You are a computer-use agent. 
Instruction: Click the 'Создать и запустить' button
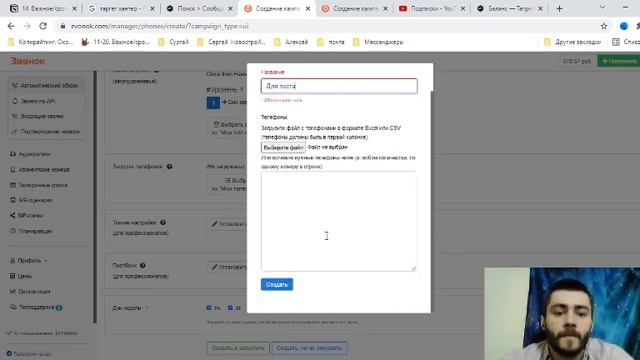238,348
